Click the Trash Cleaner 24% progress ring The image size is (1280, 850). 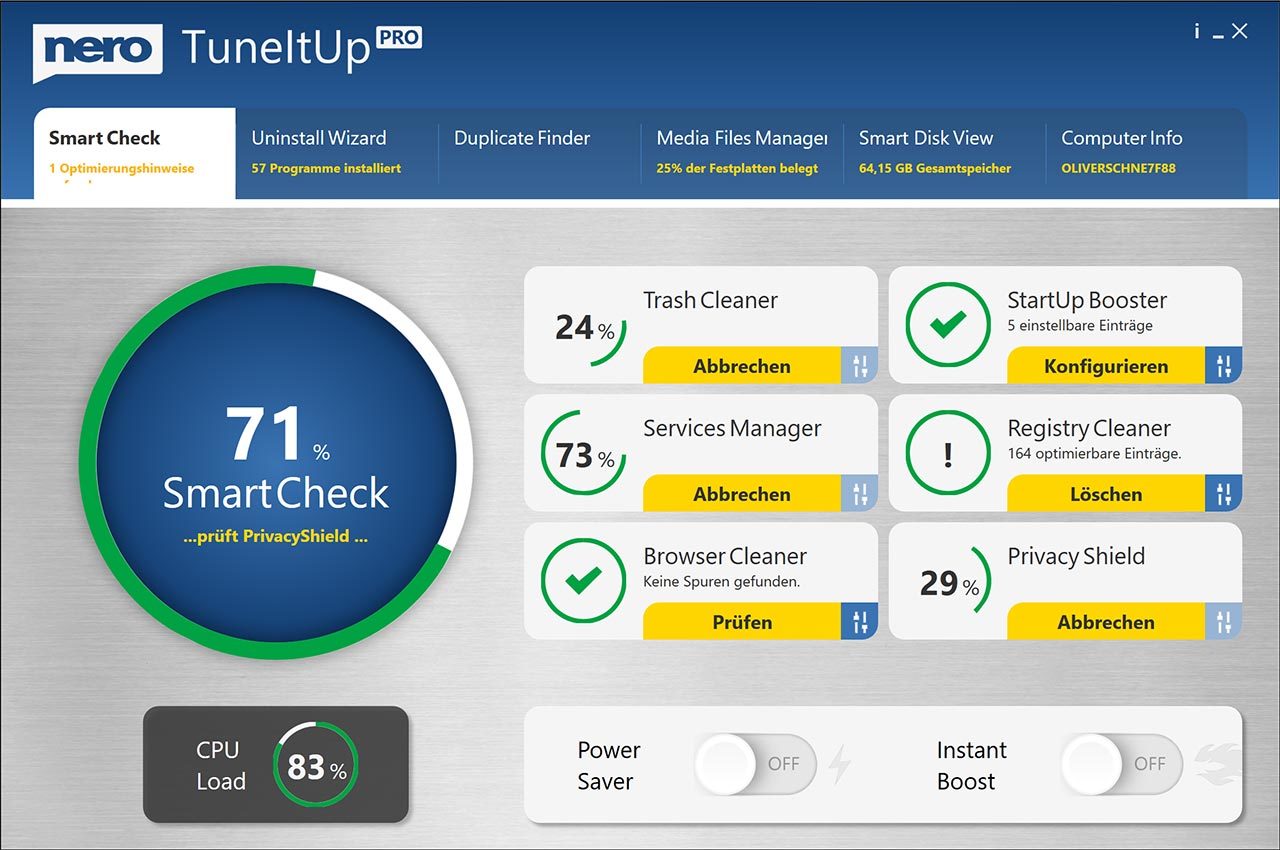(586, 326)
